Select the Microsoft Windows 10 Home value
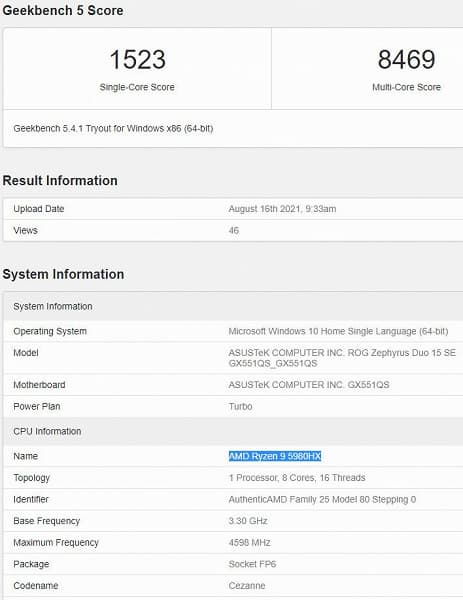This screenshot has height=600, width=463. [338, 331]
